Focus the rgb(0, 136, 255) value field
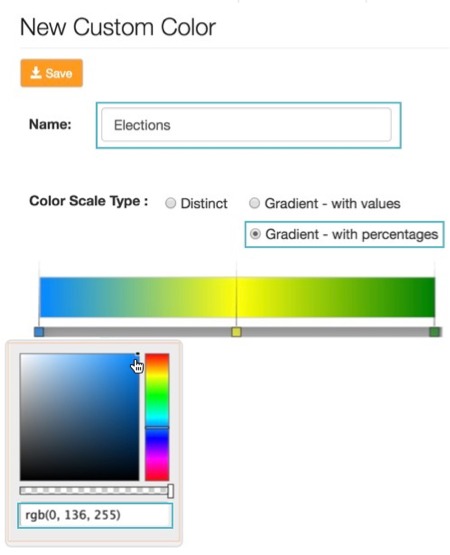This screenshot has width=450, height=555. 95,515
